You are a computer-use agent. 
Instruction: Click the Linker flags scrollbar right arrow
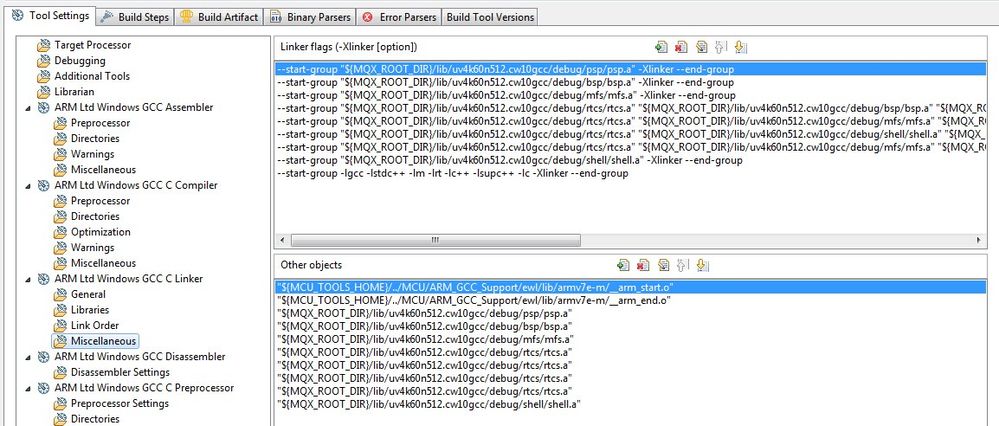pyautogui.click(x=979, y=241)
